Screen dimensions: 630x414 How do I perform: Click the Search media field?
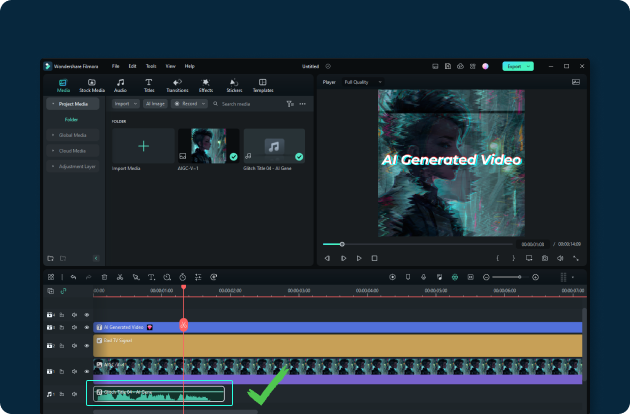(x=249, y=104)
